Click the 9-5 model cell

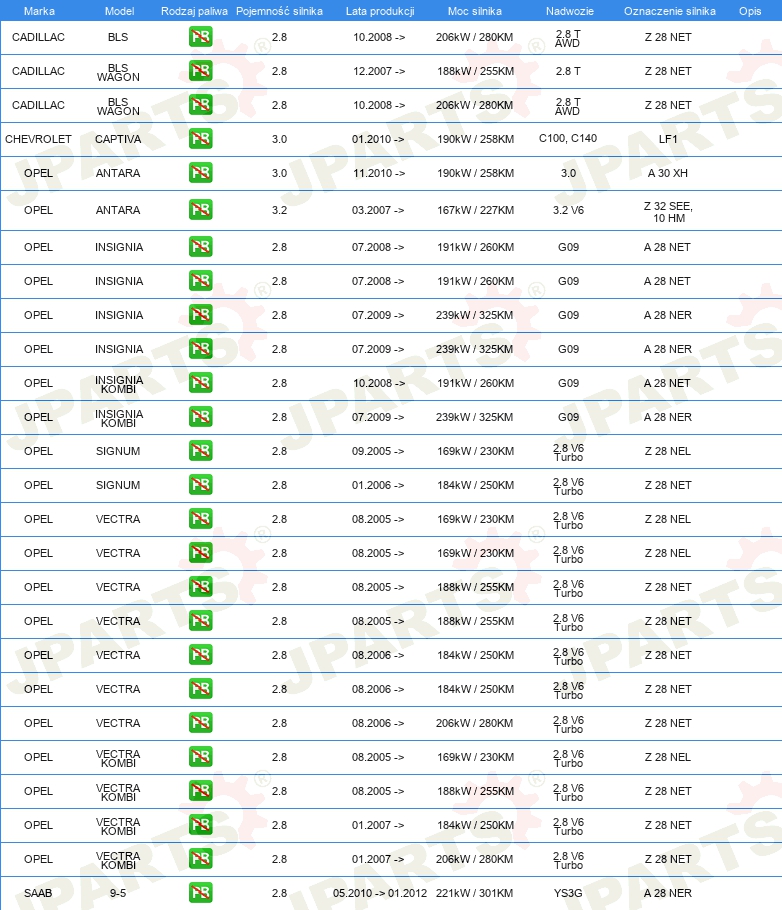pos(118,893)
